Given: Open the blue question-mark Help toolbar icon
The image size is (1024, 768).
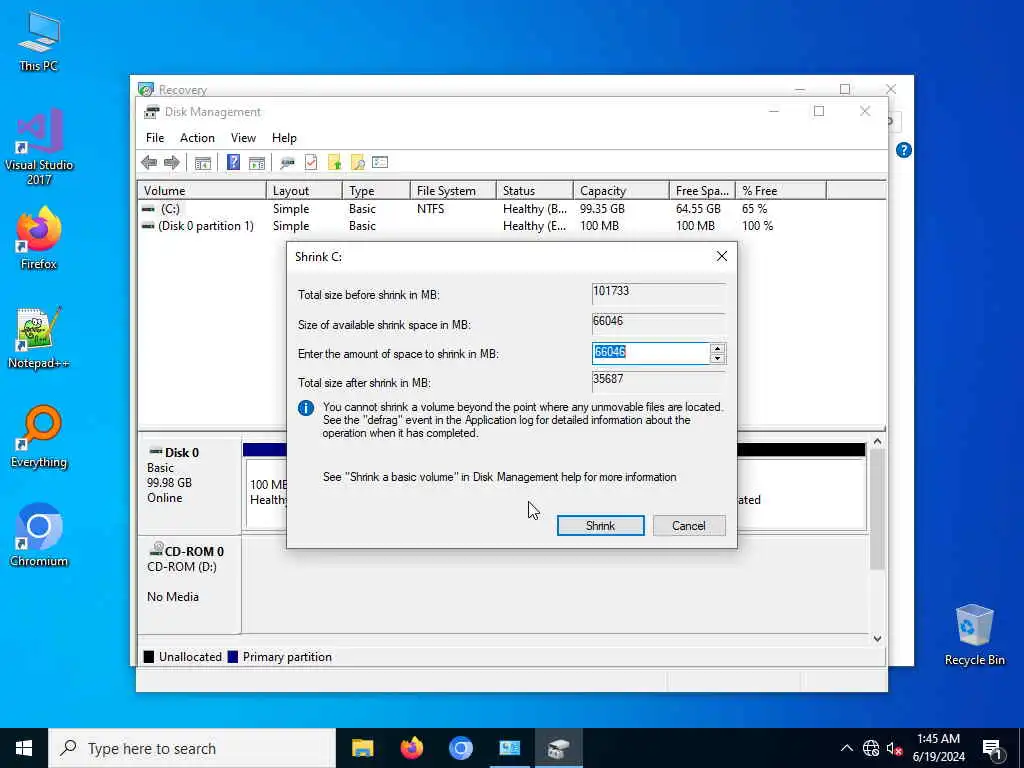Looking at the screenshot, I should (233, 162).
